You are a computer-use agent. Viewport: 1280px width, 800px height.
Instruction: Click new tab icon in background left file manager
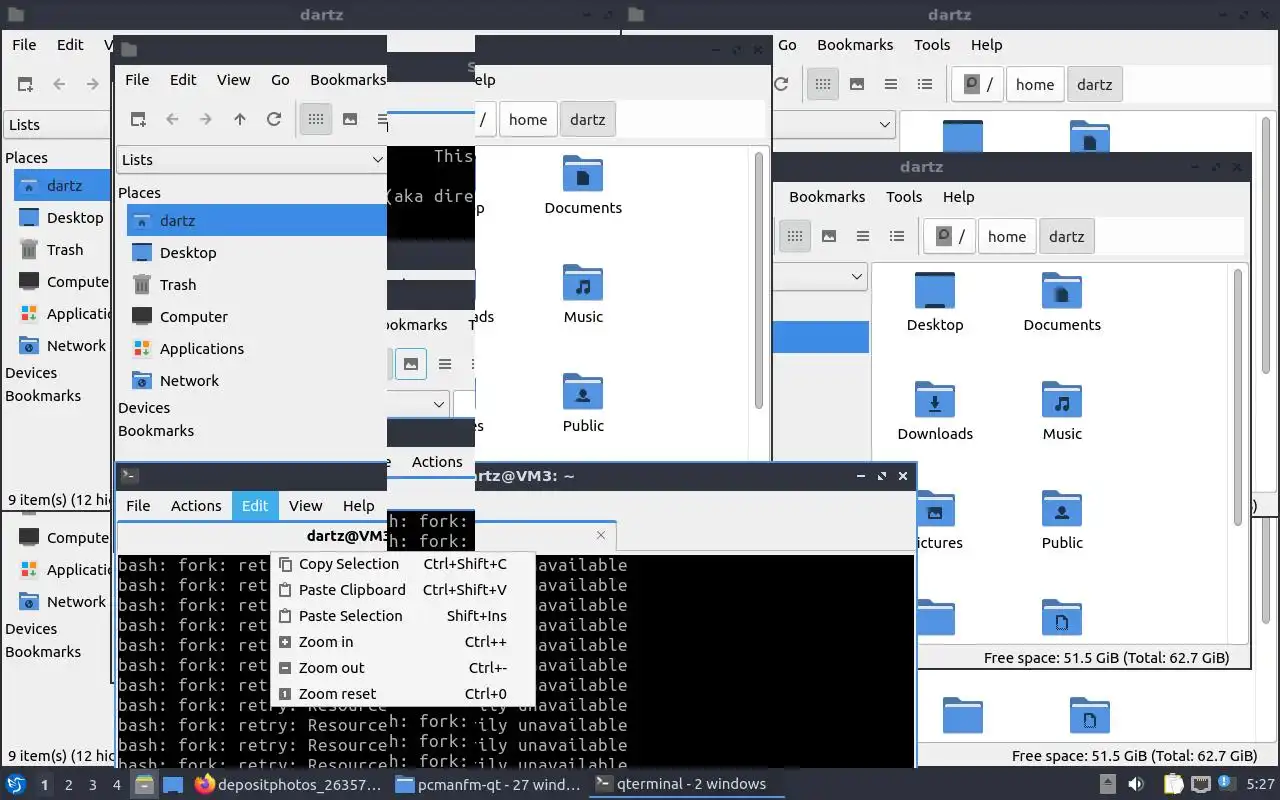point(25,84)
